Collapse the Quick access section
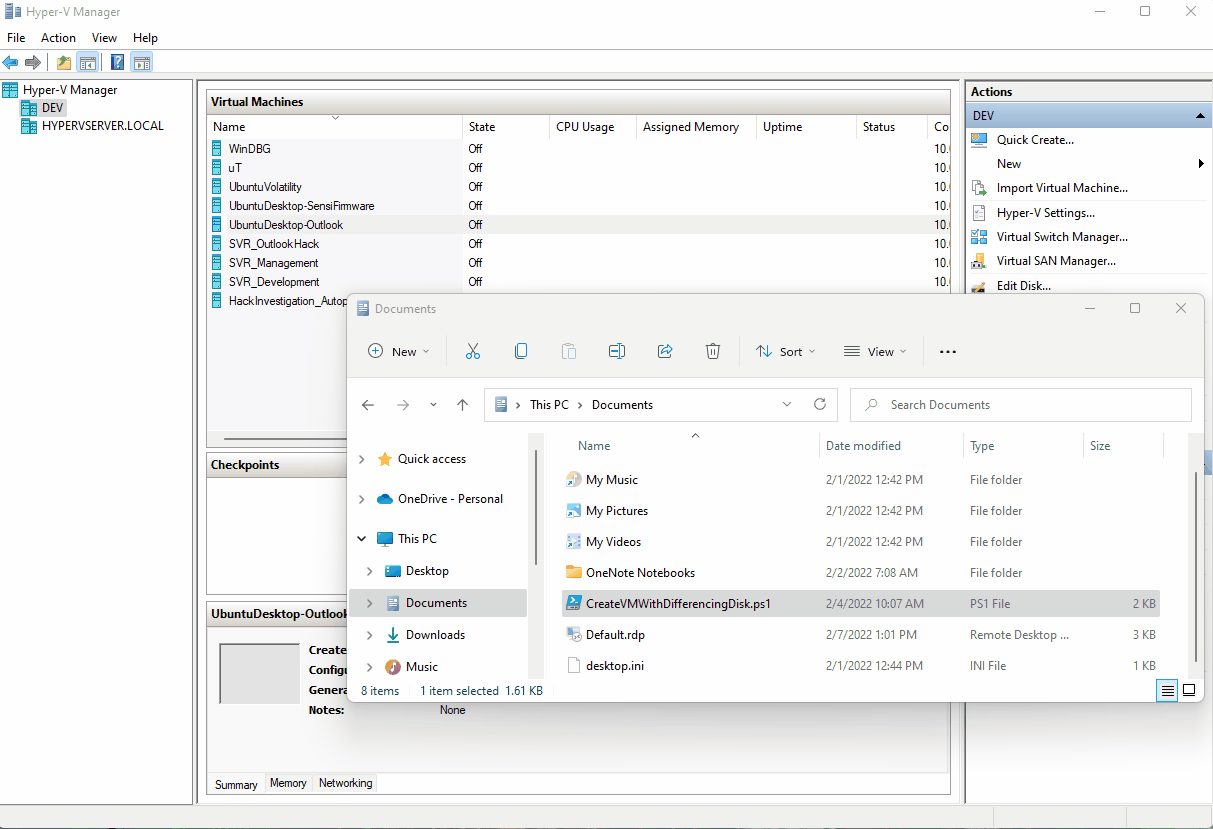This screenshot has height=829, width=1213. 362,458
